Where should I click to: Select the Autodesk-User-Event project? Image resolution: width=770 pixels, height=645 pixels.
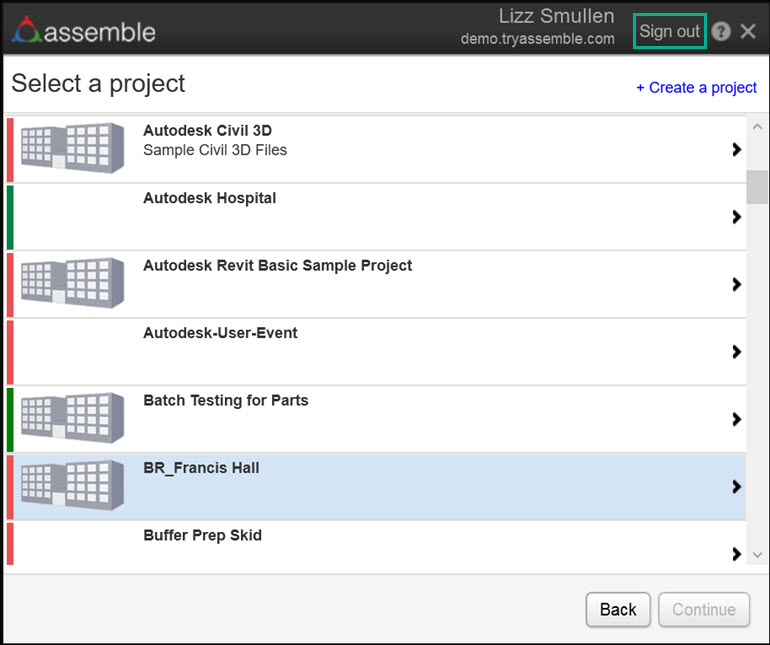[x=220, y=333]
